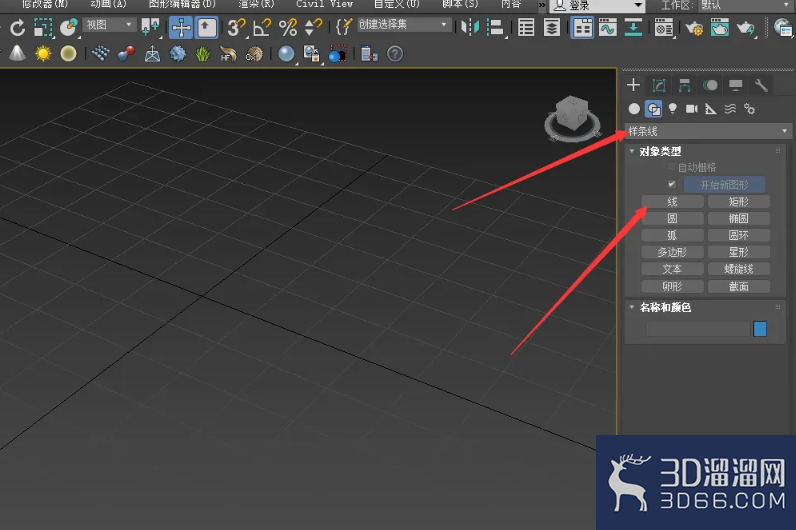
Task: Toggle Percent Snap
Action: coord(288,27)
